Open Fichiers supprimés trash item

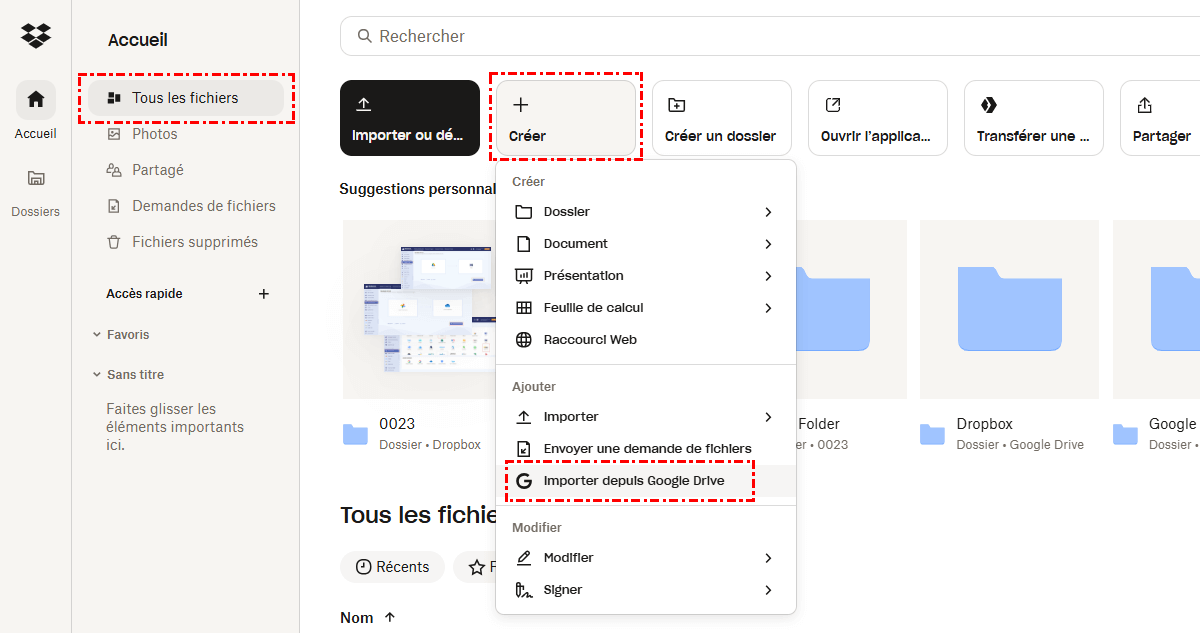194,242
